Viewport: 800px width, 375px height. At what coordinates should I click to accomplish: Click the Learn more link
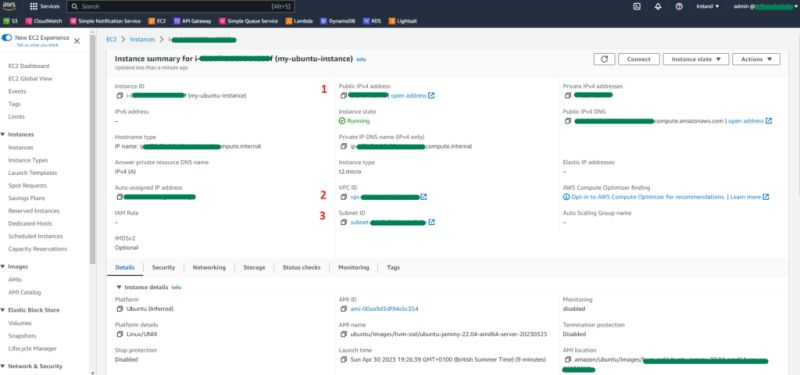pyautogui.click(x=749, y=197)
